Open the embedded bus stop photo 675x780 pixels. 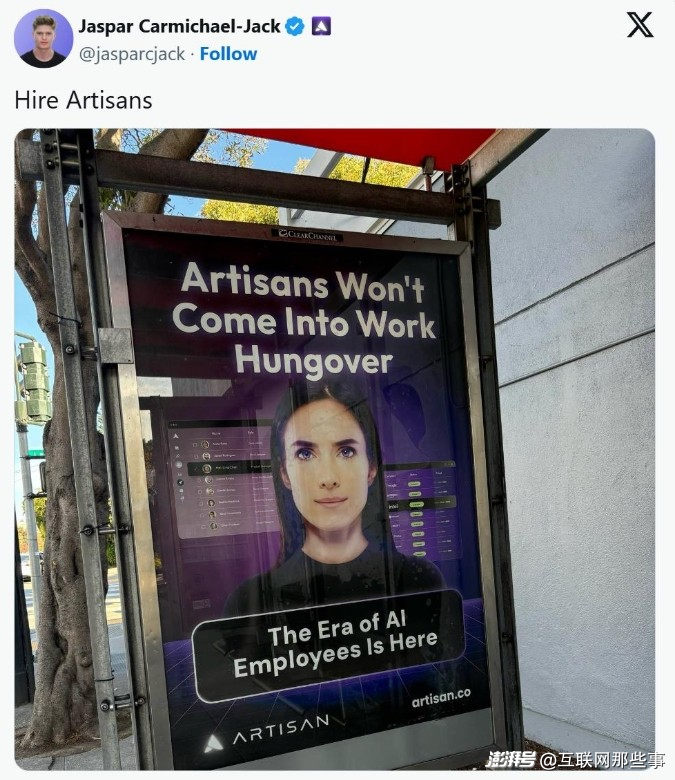[x=335, y=449]
